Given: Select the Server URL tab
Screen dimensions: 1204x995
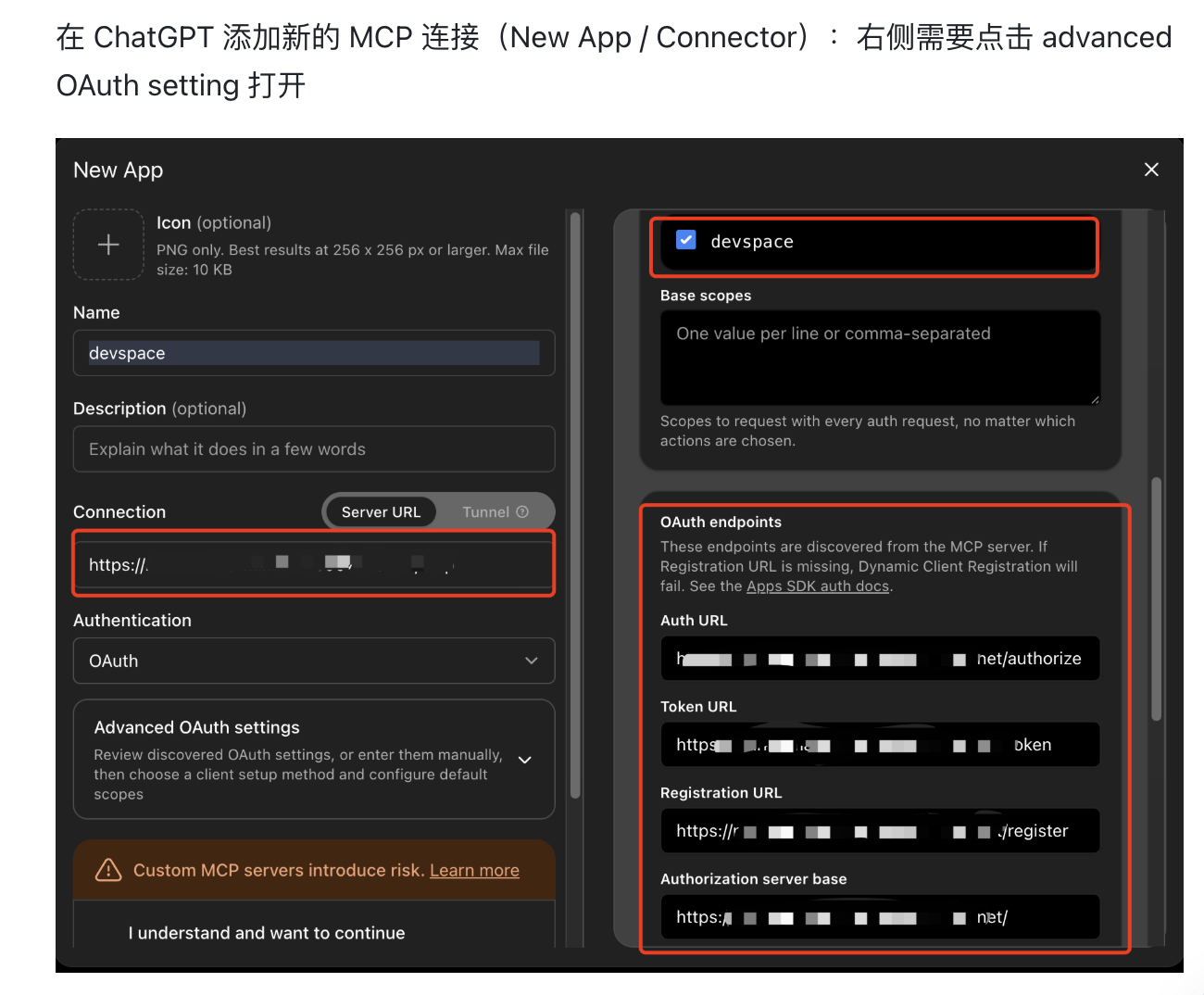Looking at the screenshot, I should point(381,512).
